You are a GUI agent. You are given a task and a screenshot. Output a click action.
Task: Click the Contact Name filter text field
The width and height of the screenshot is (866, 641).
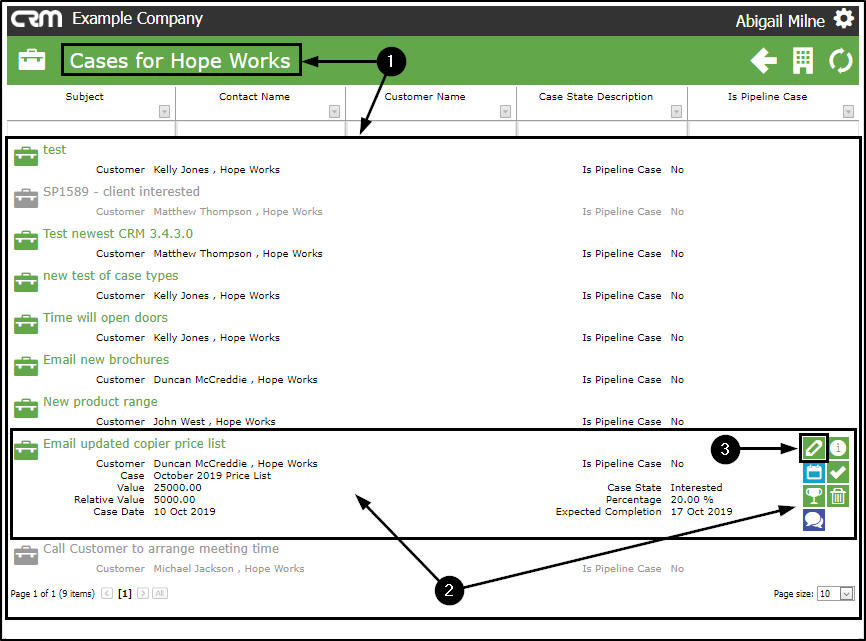click(x=261, y=129)
